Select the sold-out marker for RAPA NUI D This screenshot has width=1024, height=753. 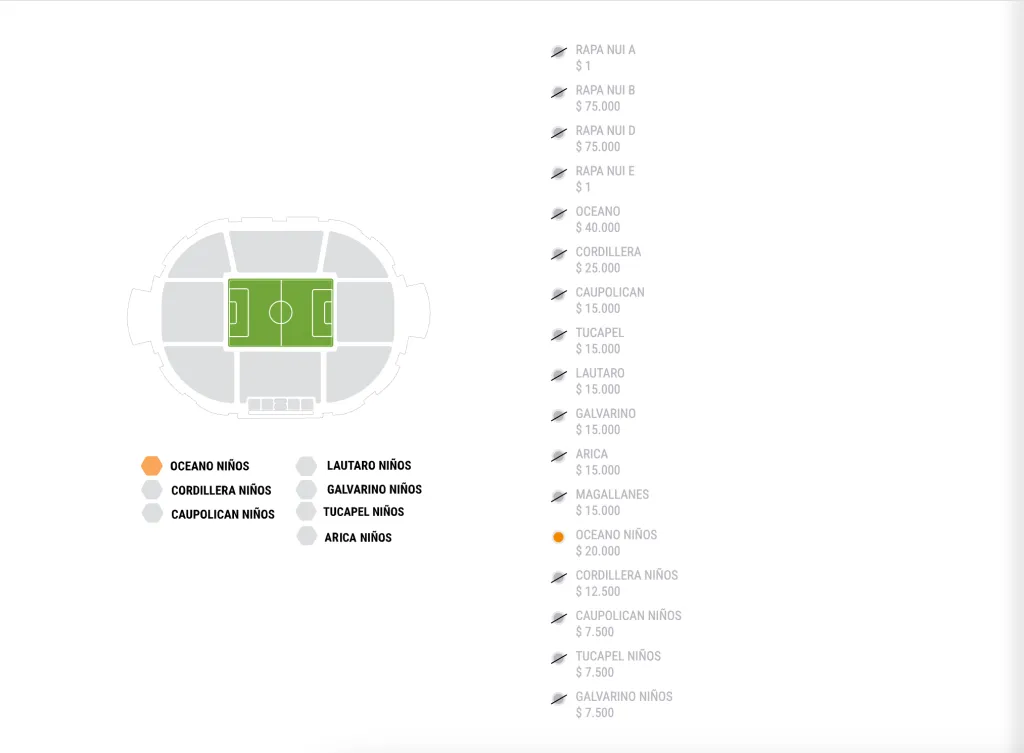point(558,131)
